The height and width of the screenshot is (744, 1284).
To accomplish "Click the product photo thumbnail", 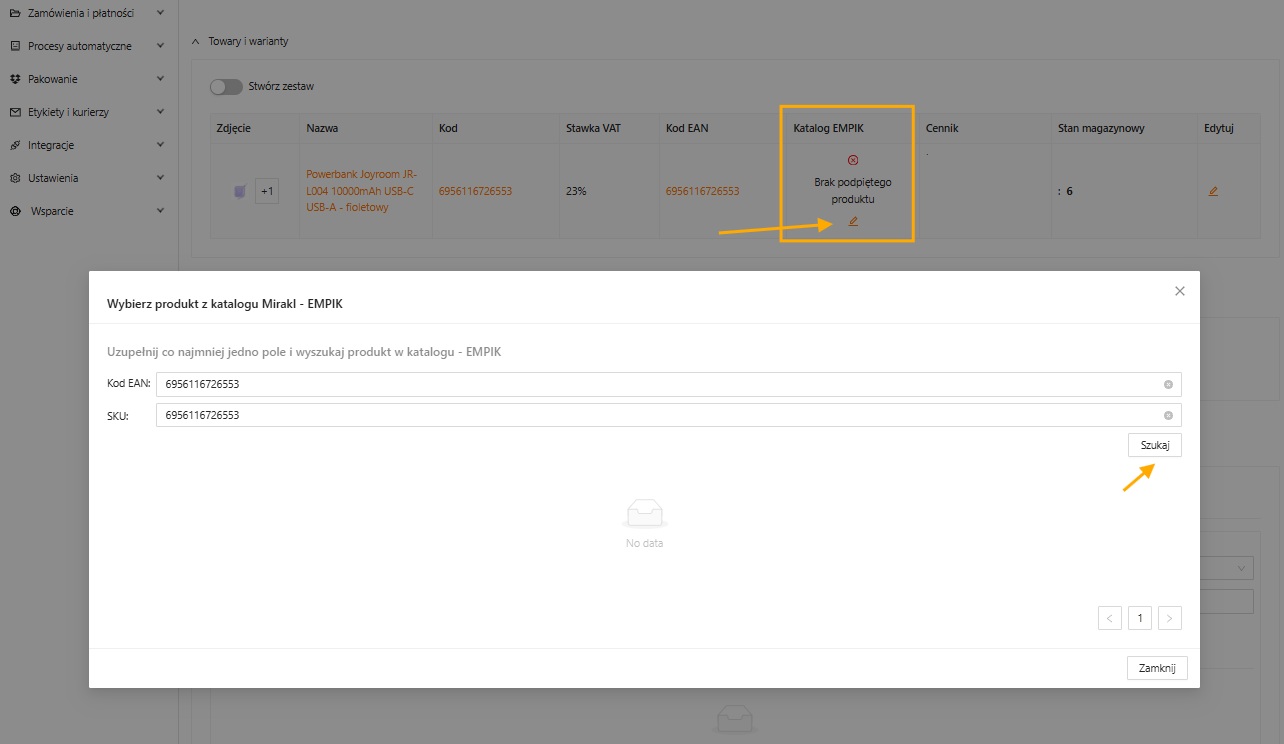I will click(x=239, y=191).
